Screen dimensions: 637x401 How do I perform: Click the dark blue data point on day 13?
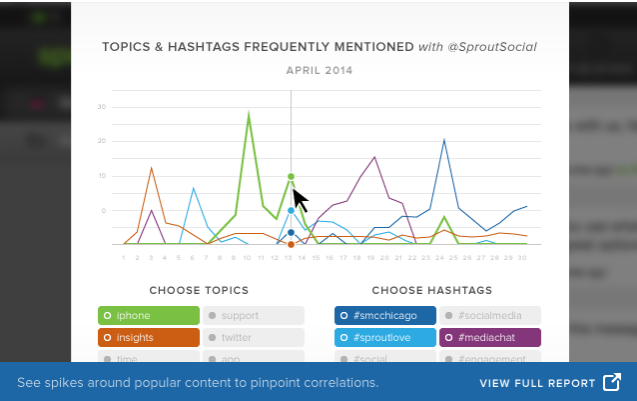(x=291, y=232)
